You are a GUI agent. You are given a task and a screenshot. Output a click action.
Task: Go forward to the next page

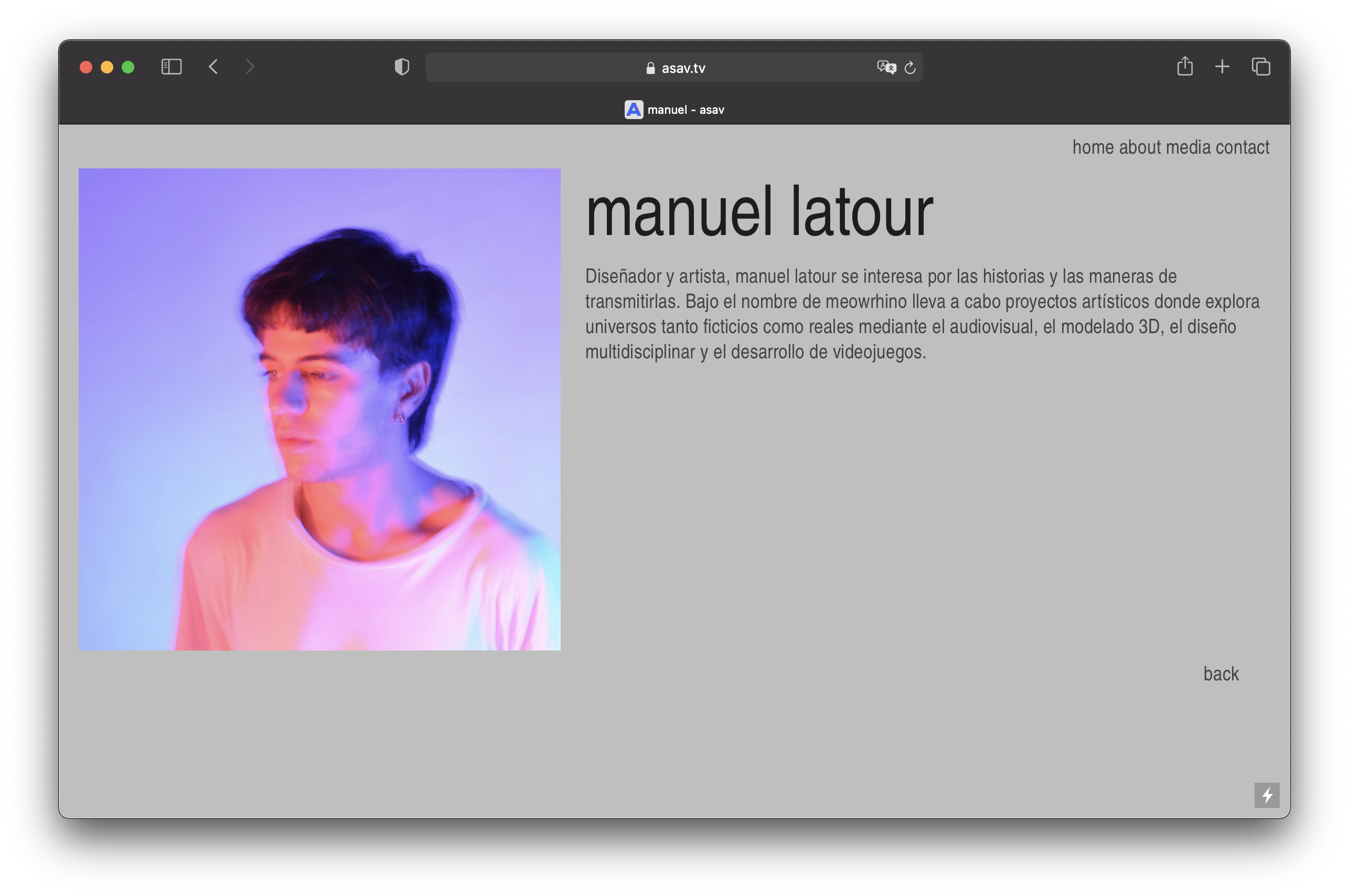(x=250, y=67)
